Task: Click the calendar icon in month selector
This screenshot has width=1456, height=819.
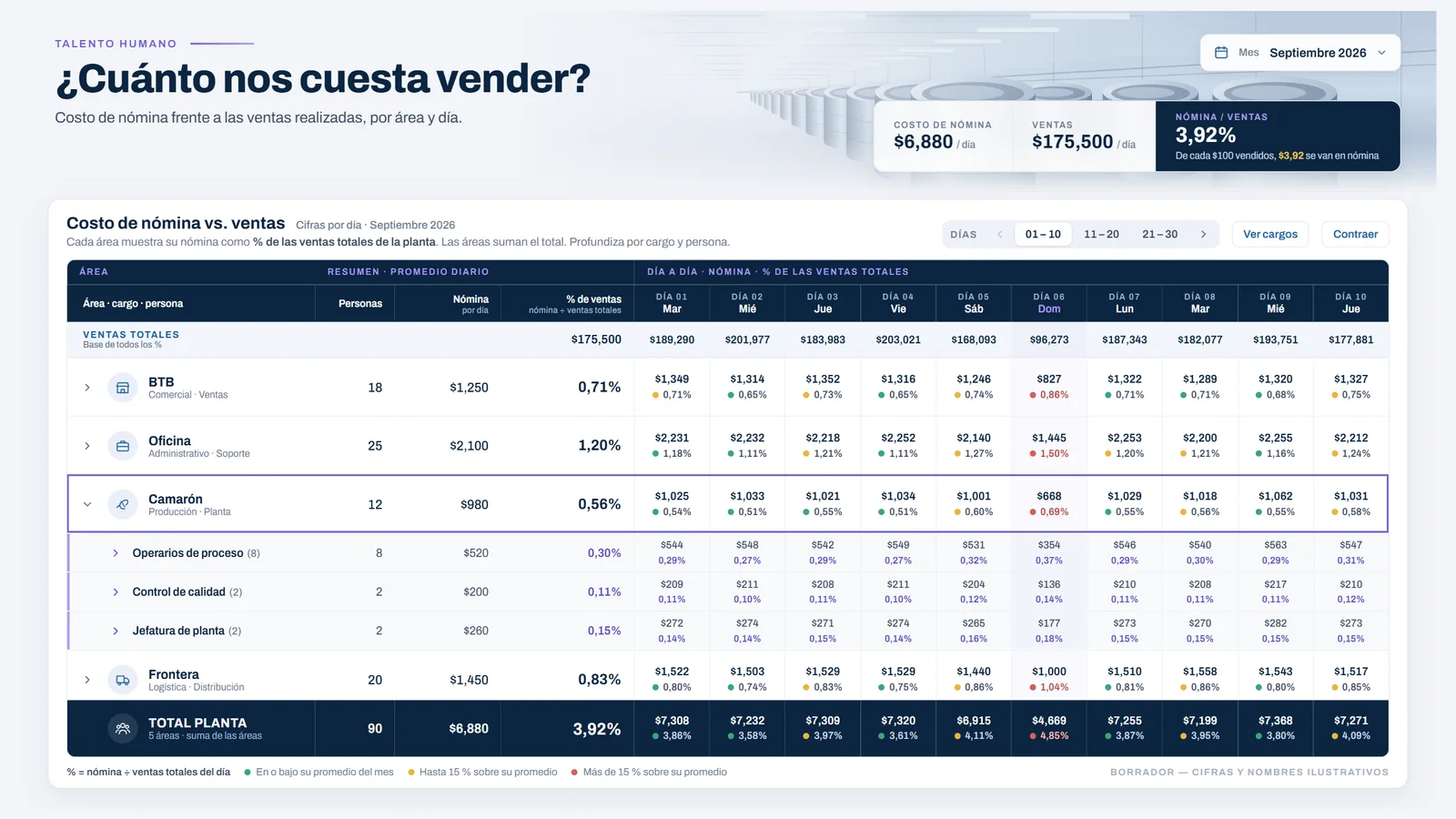Action: [1221, 53]
